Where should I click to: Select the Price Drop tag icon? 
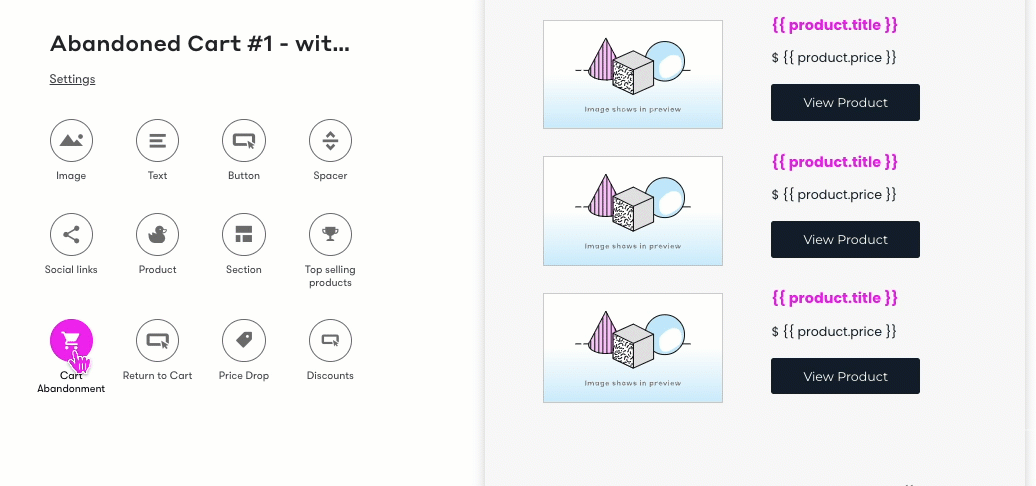click(x=244, y=341)
